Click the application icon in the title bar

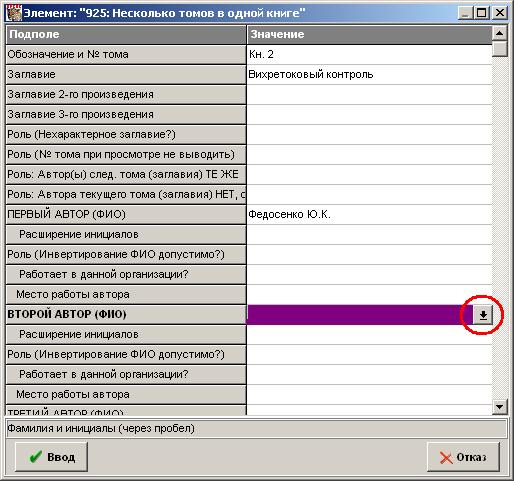(14, 13)
